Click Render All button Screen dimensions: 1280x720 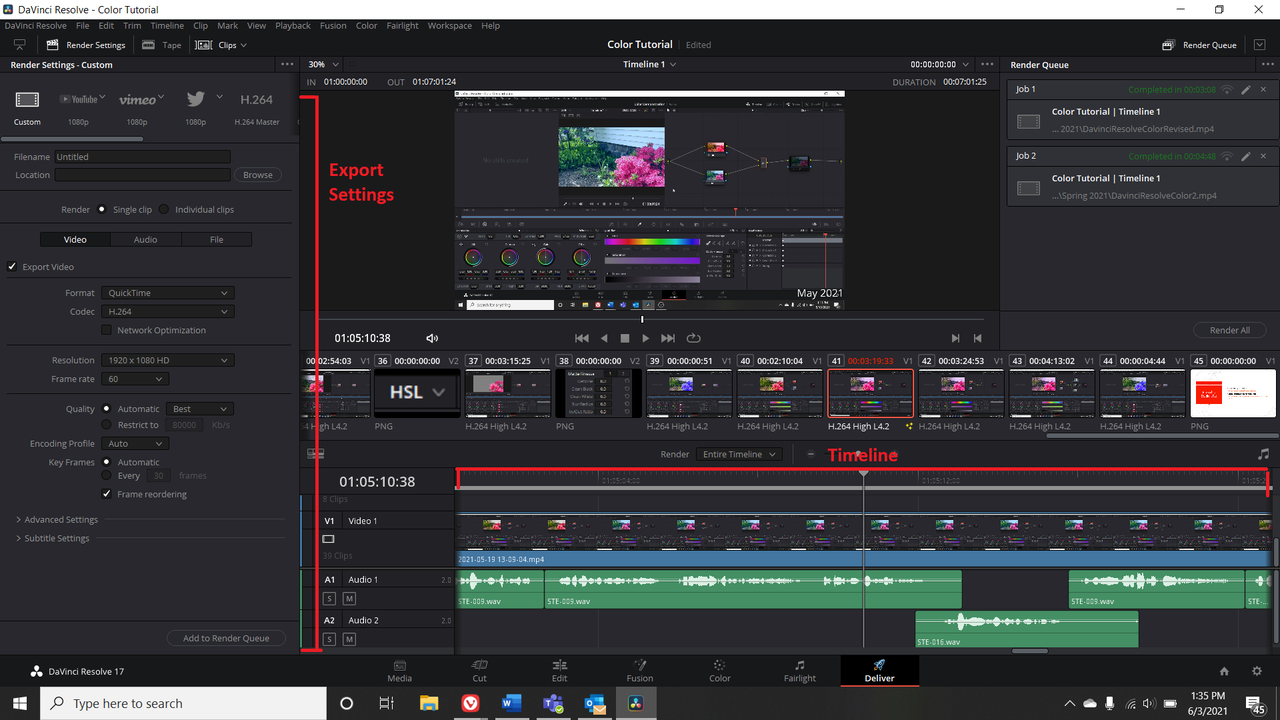pos(1229,330)
